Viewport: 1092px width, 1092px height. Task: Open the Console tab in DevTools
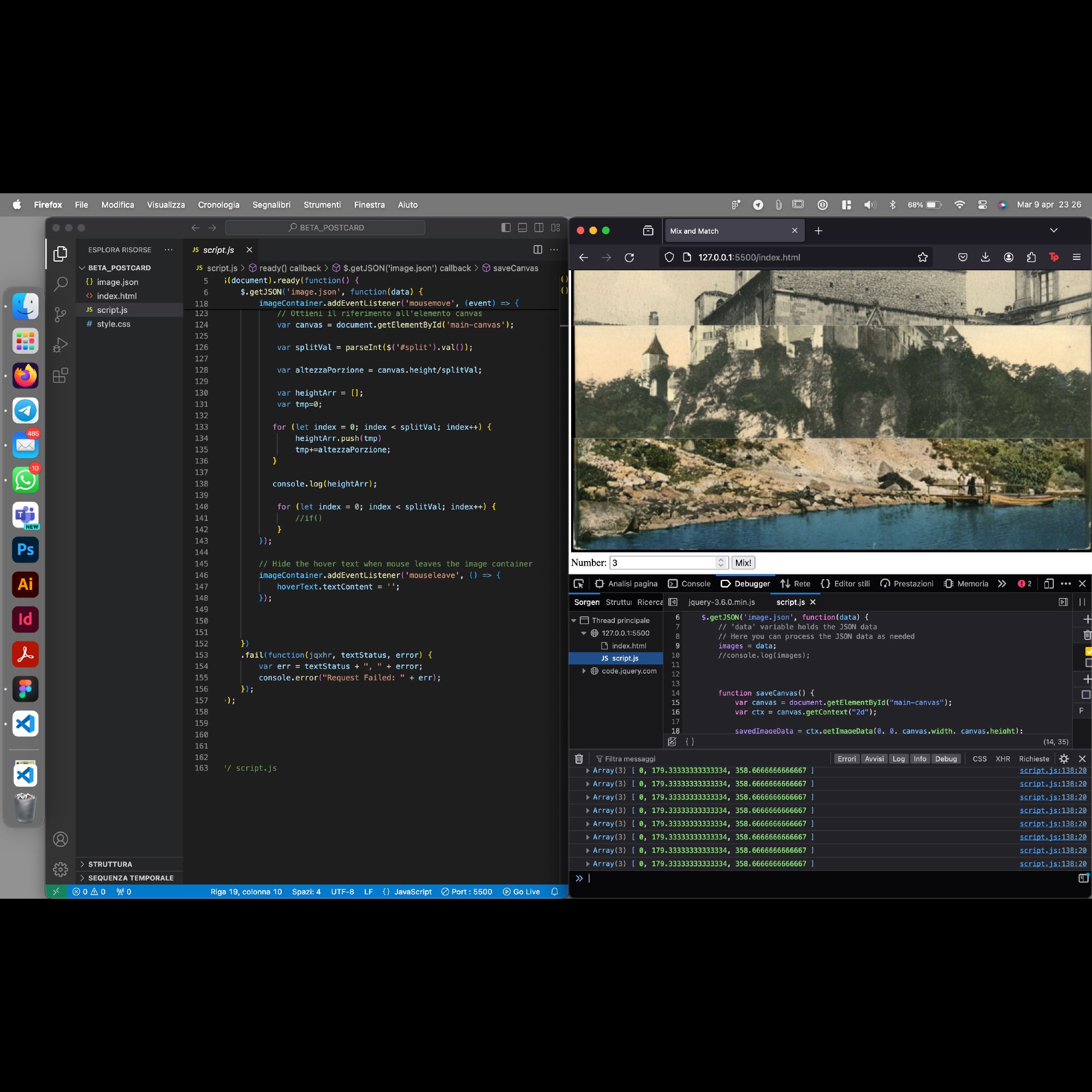689,584
